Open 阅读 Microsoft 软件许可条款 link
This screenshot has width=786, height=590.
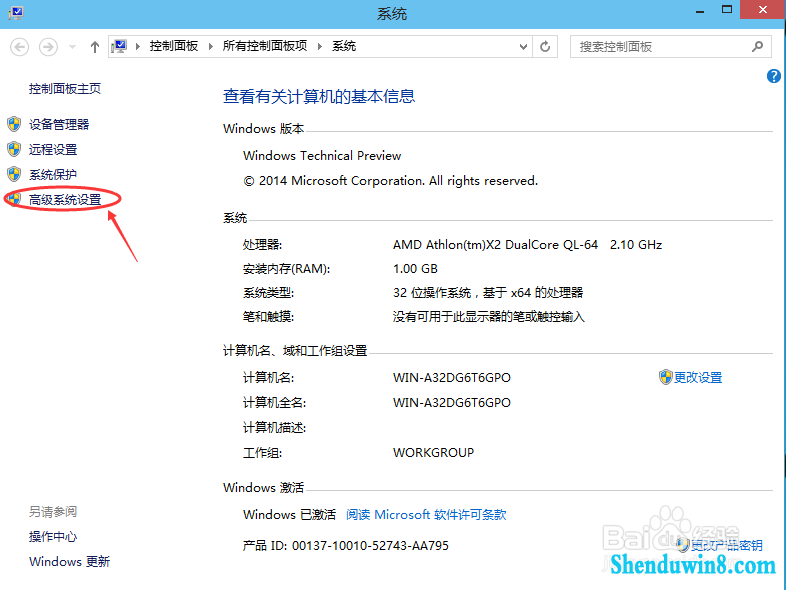426,515
